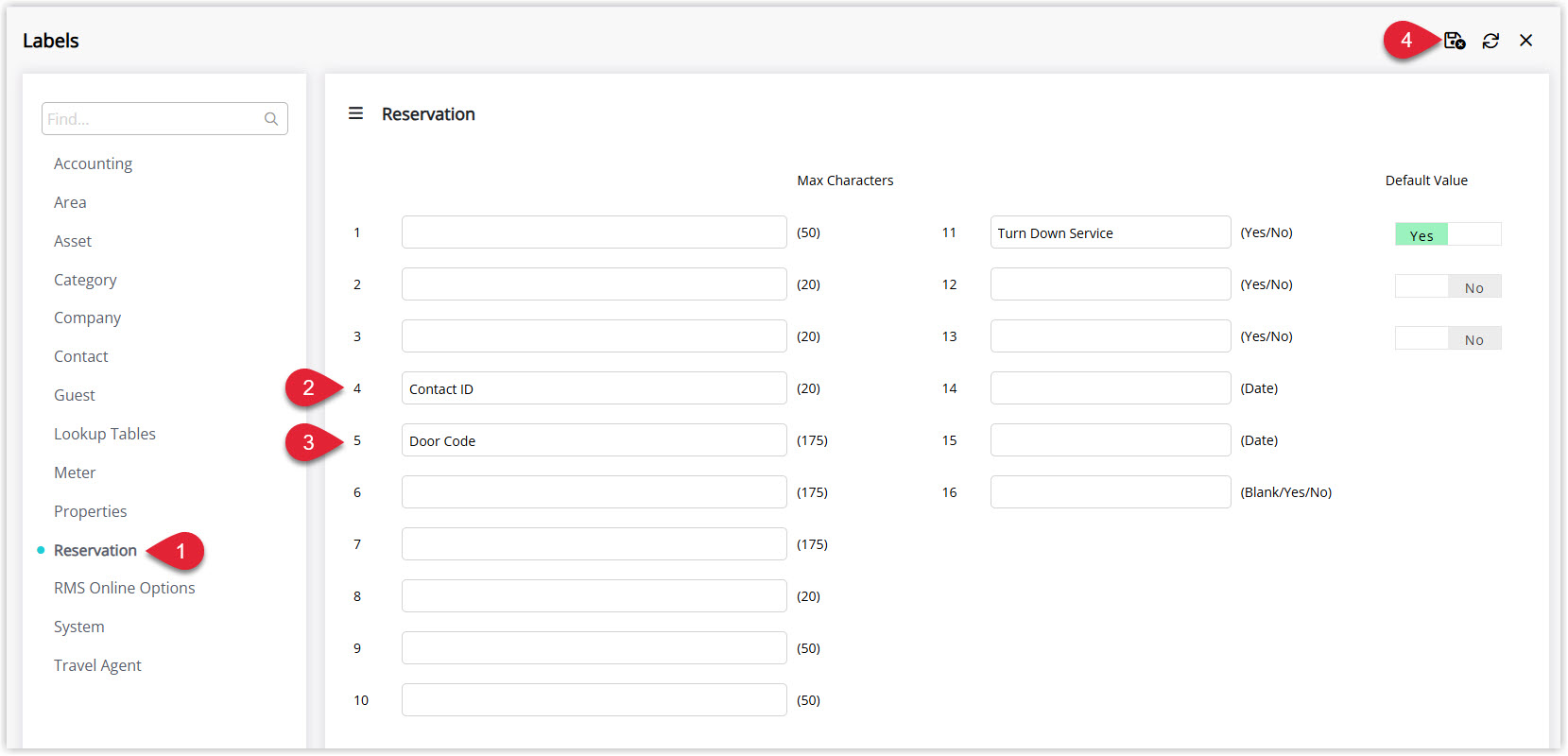Open Meter labels section
The height and width of the screenshot is (756, 1568).
(x=75, y=472)
